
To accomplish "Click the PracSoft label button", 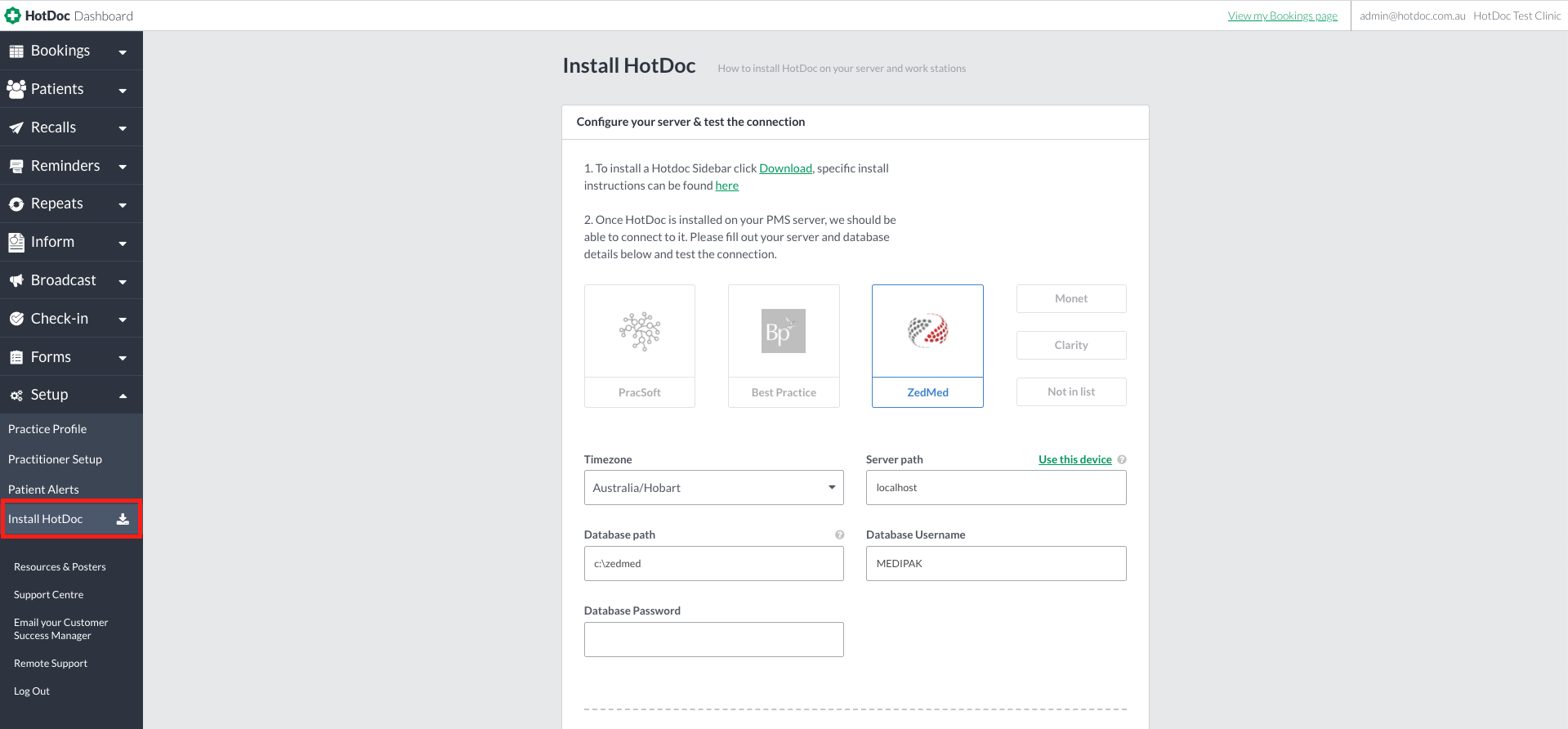I will point(640,392).
